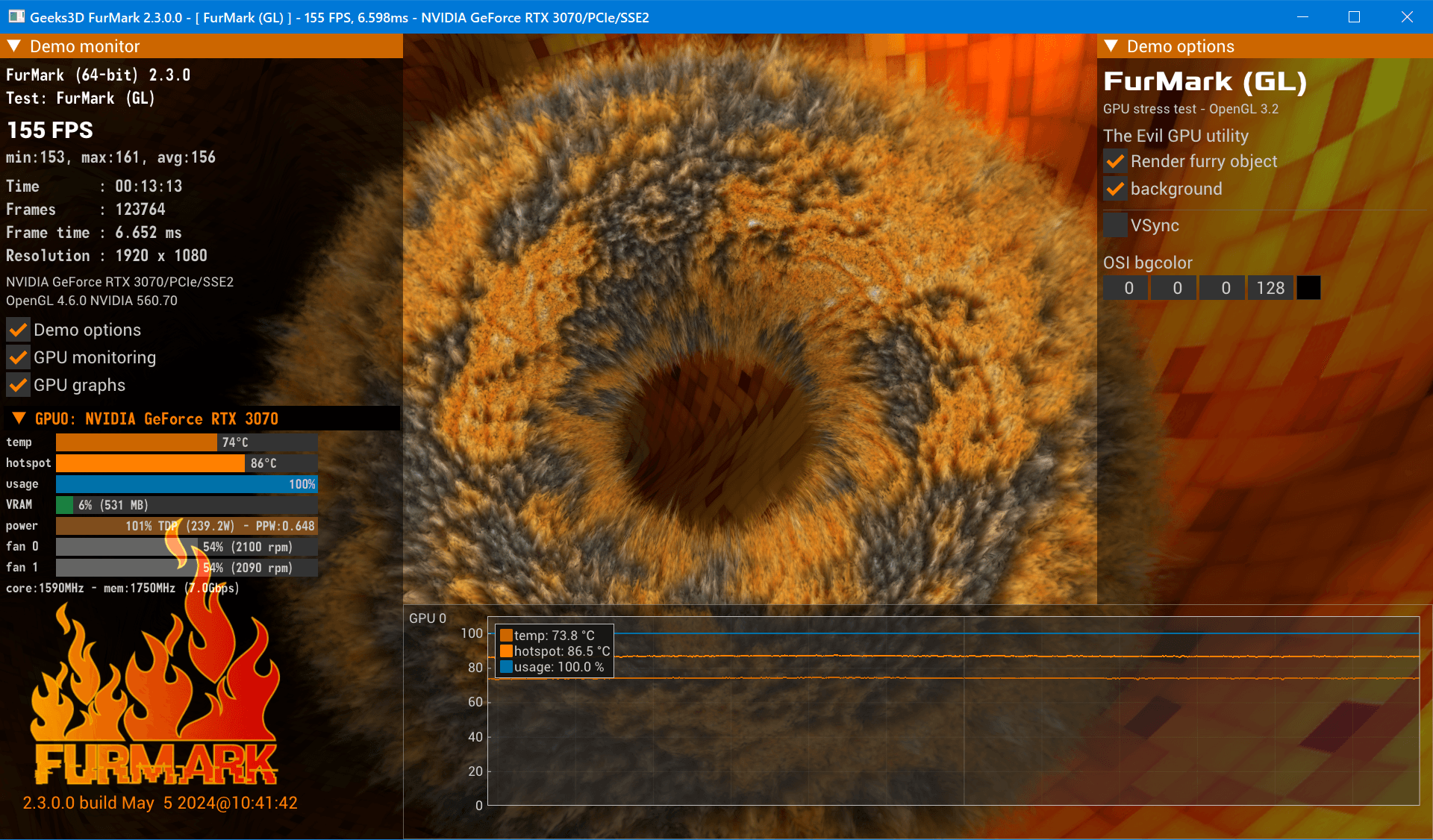Uncheck the GPU monitoring checkbox
The image size is (1433, 840).
(19, 357)
